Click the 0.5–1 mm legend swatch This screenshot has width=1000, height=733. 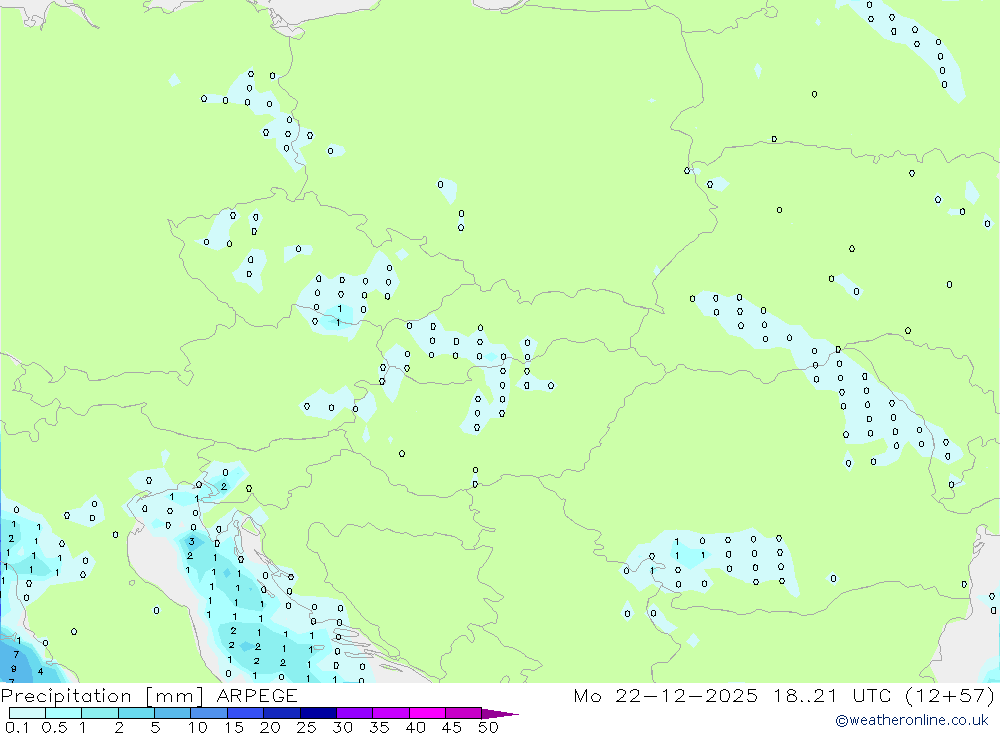64,713
